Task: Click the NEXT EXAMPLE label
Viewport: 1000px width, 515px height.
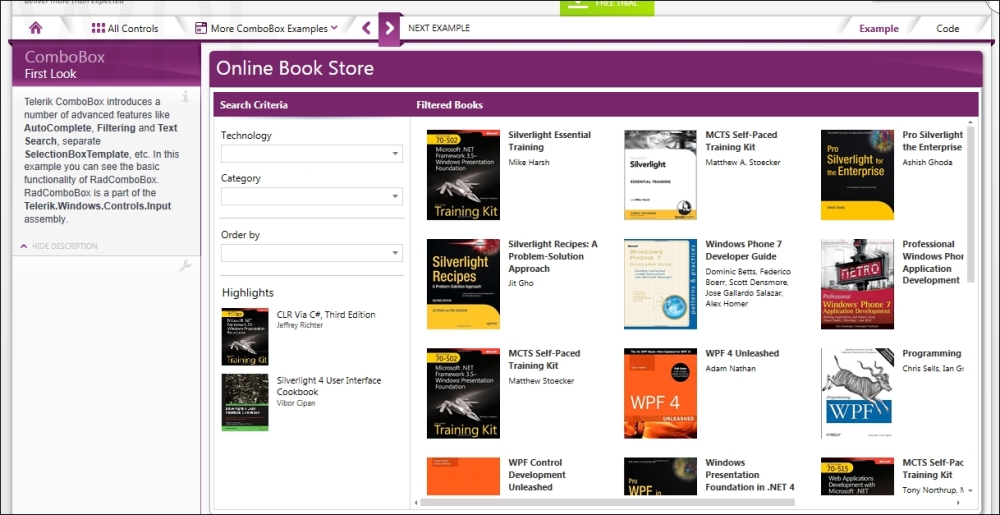Action: point(439,28)
